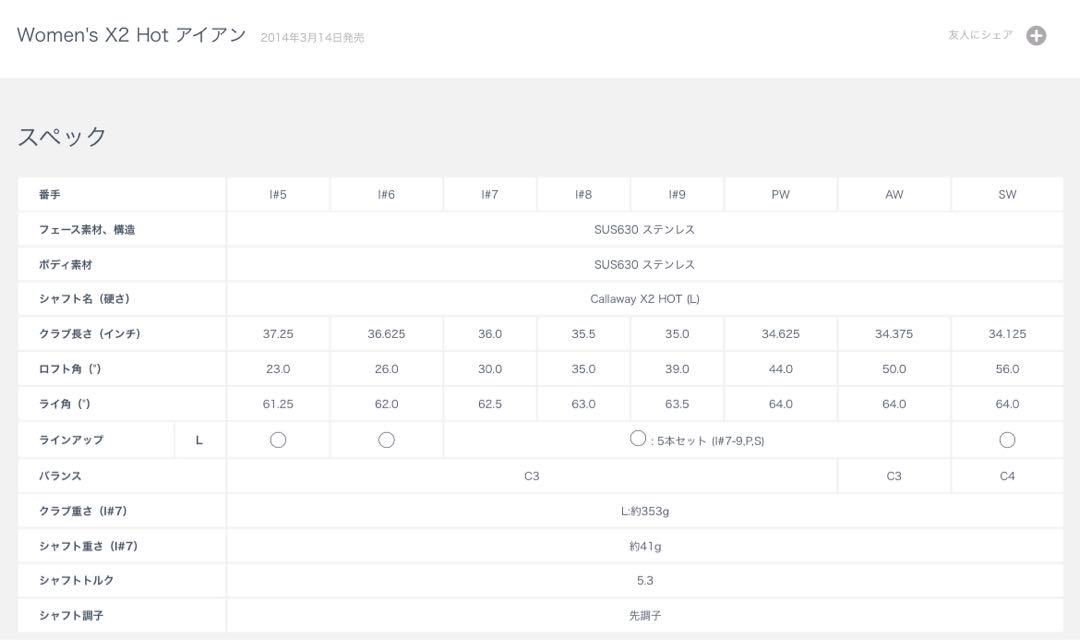Viewport: 1080px width, 640px height.
Task: Click the クラブ長さ（インチ）row label
Action: click(90, 333)
